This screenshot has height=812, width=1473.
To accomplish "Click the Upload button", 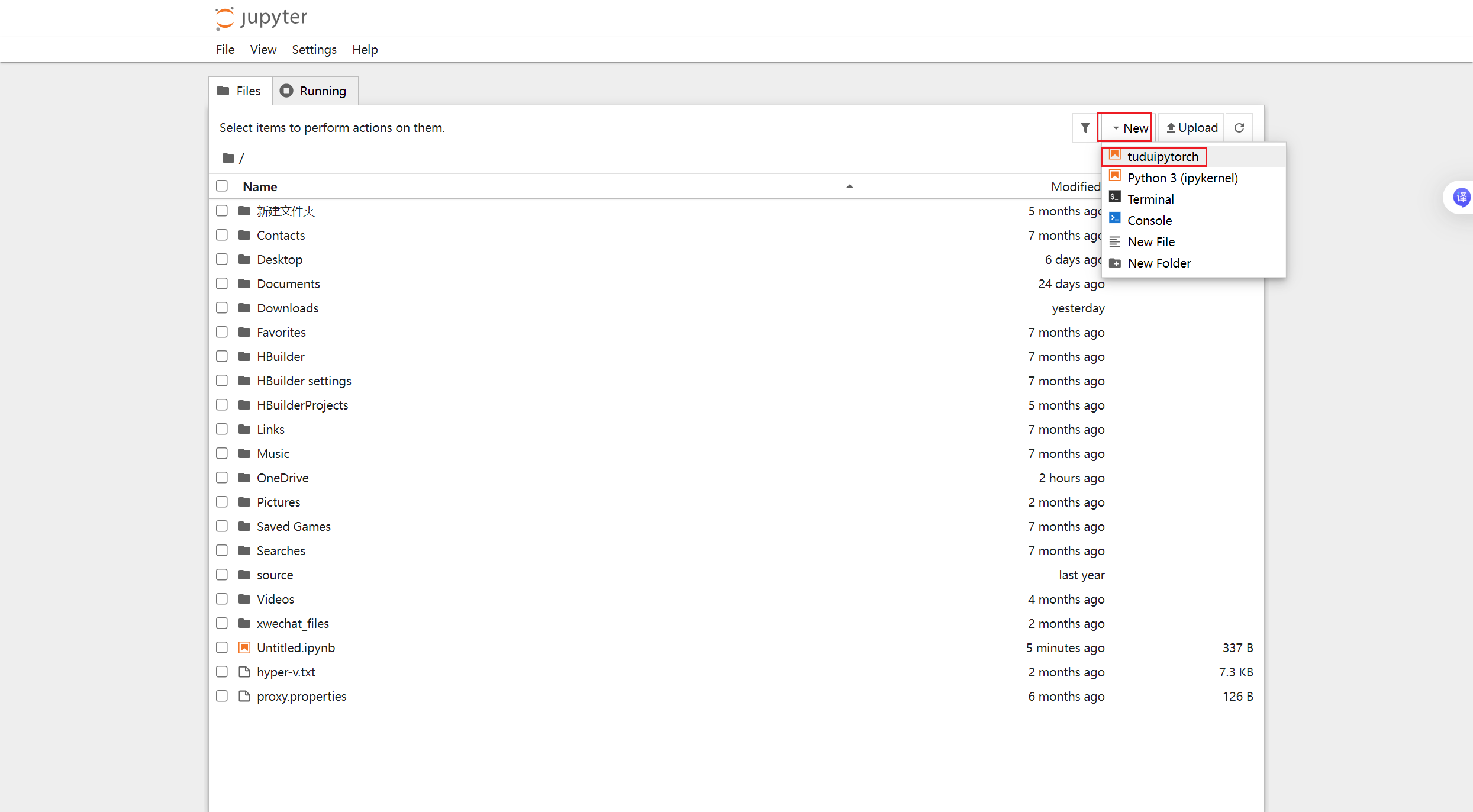I will pos(1192,128).
